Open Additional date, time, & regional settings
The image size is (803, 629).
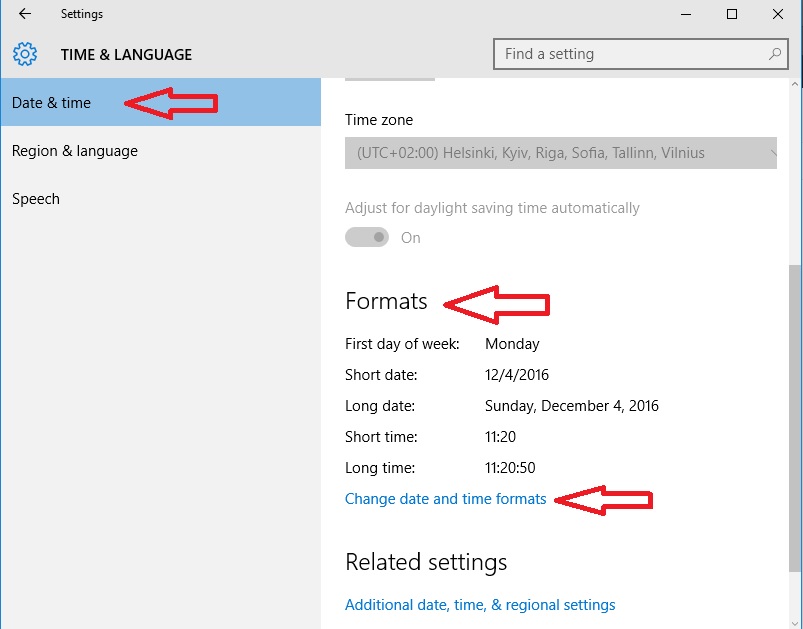[x=480, y=605]
